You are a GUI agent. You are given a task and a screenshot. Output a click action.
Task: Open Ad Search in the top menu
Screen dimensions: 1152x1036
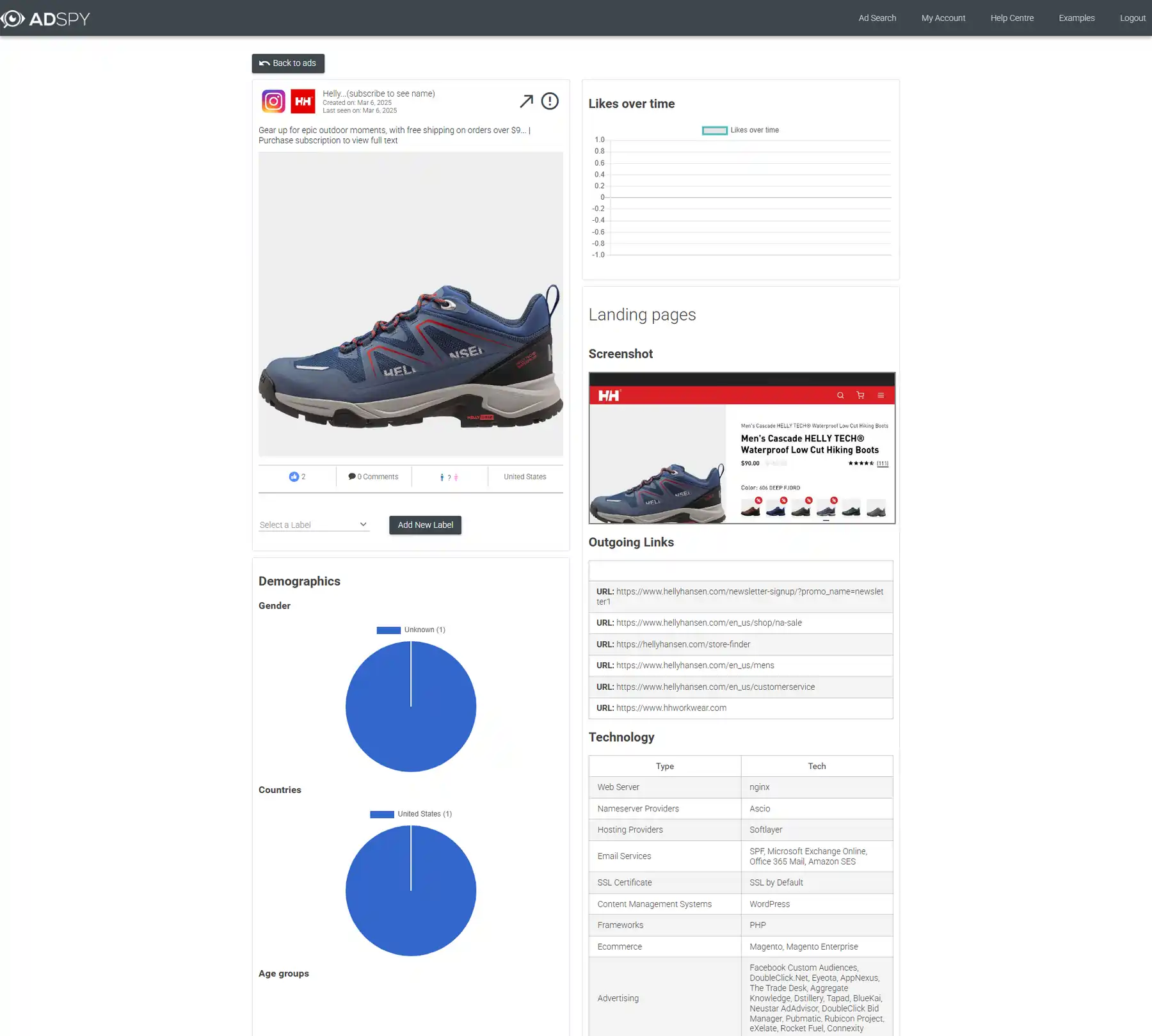pyautogui.click(x=877, y=18)
